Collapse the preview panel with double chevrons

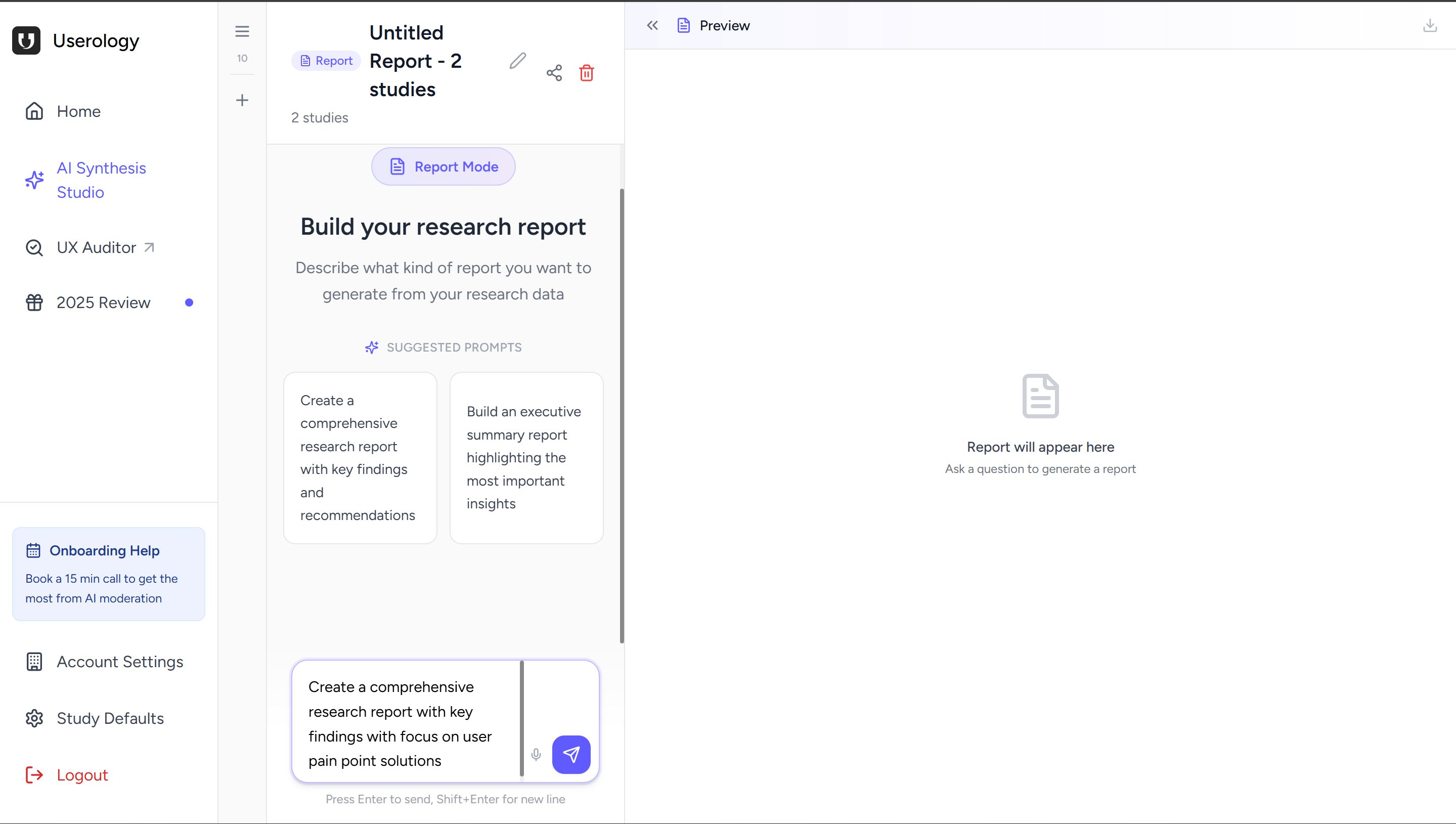pyautogui.click(x=652, y=25)
